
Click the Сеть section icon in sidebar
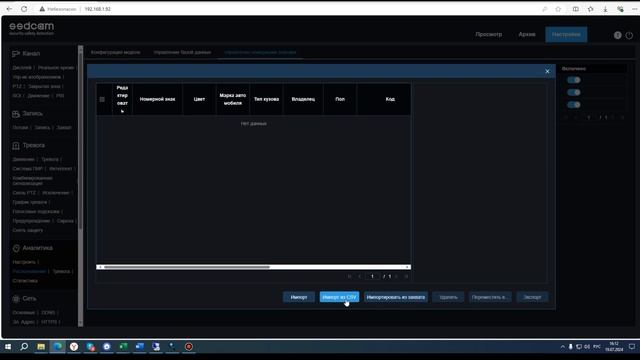16,299
